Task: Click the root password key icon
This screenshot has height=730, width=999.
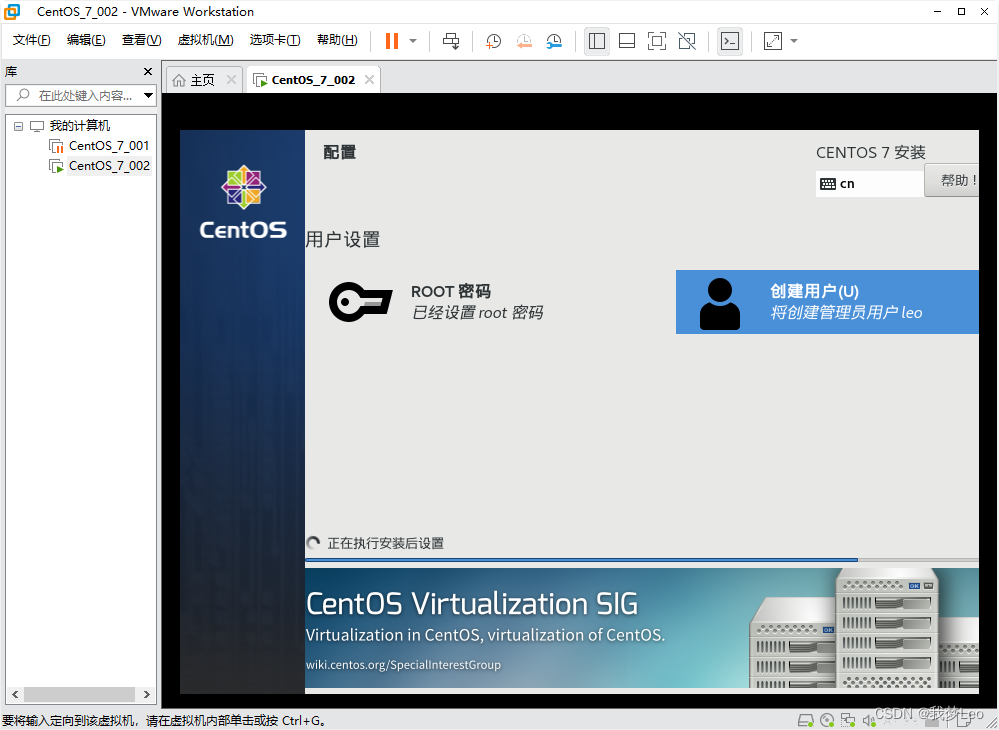Action: (360, 302)
